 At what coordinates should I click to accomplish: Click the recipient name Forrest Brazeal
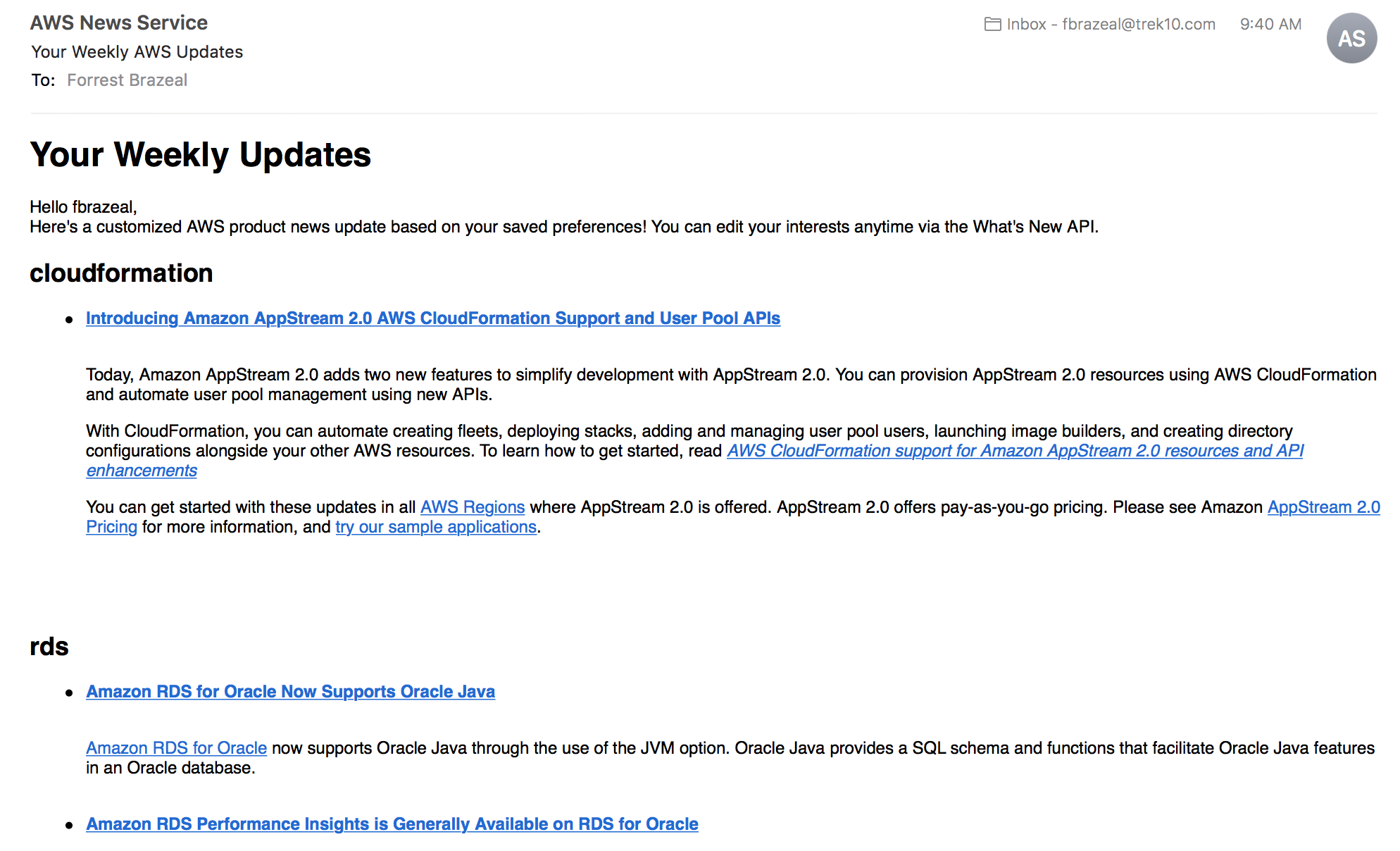pyautogui.click(x=127, y=80)
